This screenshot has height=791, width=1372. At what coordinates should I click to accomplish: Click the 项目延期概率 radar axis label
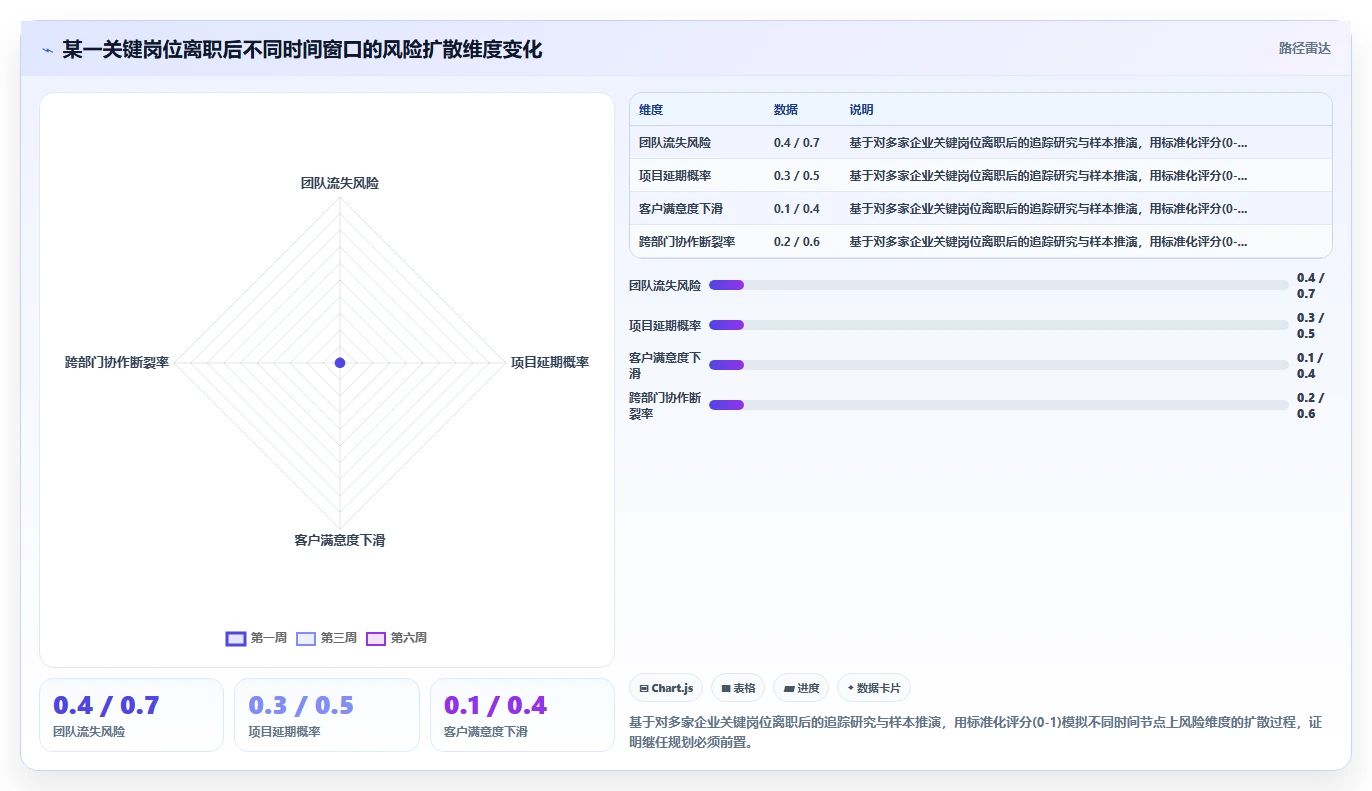550,362
